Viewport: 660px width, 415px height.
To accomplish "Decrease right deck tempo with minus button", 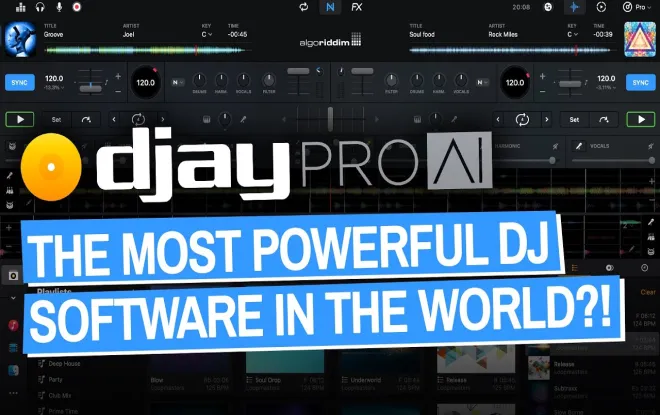I will 542,91.
